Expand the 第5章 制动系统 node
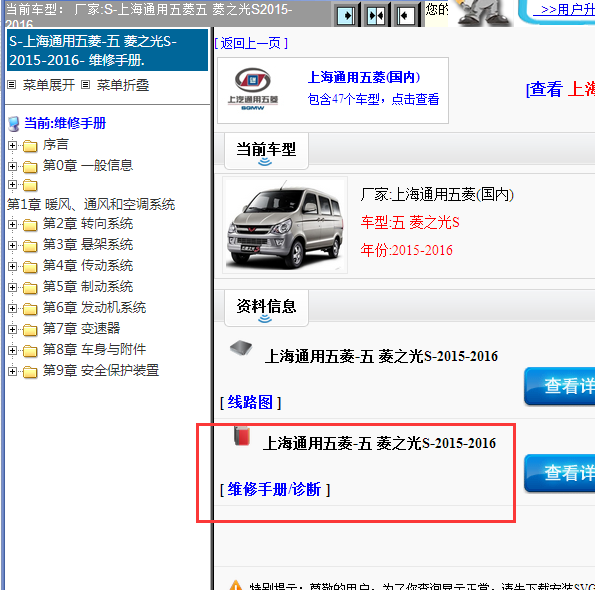This screenshot has height=590, width=595. (12, 288)
